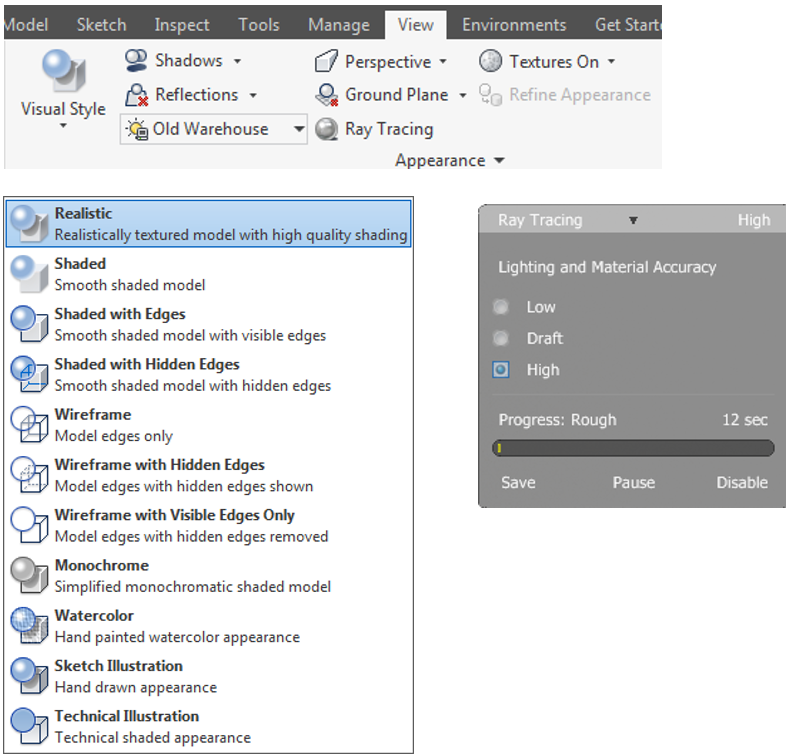794x756 pixels.
Task: Expand the Appearance panel arrow
Action: click(x=499, y=161)
